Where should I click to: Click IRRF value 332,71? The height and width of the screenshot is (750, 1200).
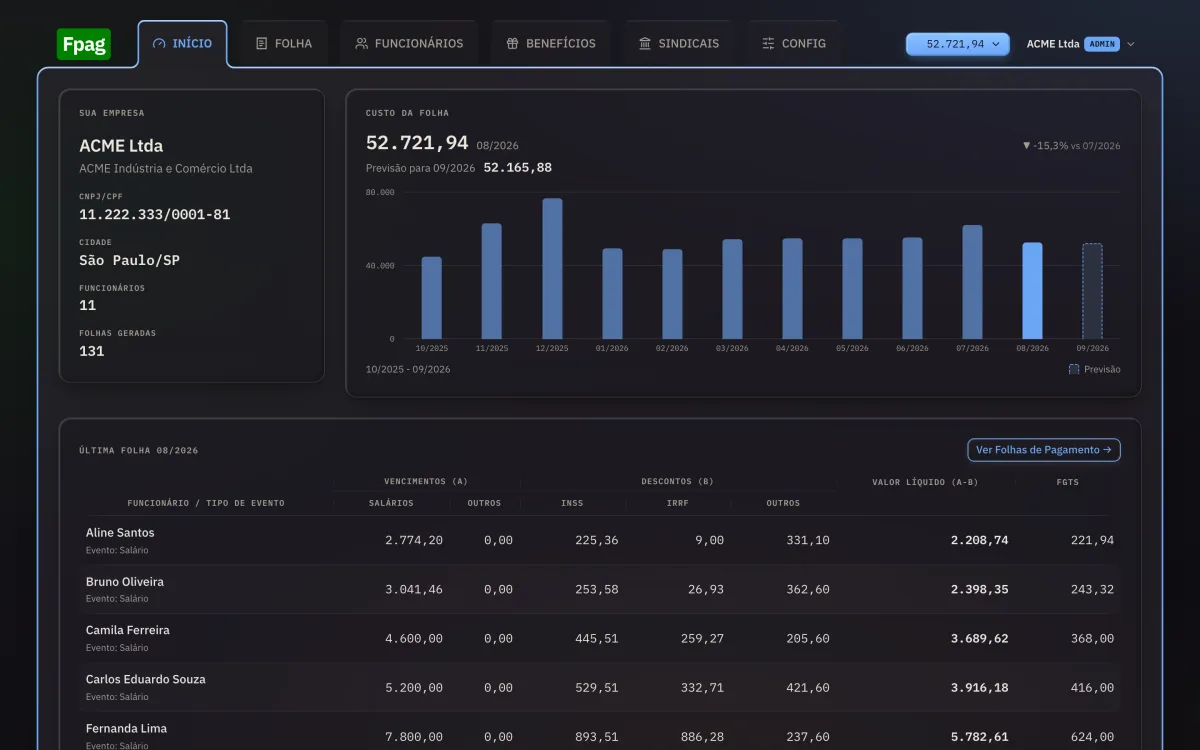coord(702,687)
